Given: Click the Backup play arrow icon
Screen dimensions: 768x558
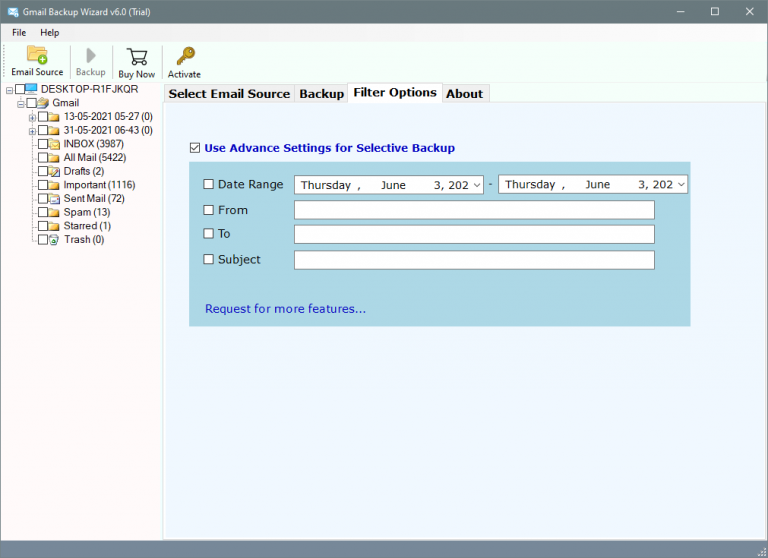Looking at the screenshot, I should [x=91, y=55].
